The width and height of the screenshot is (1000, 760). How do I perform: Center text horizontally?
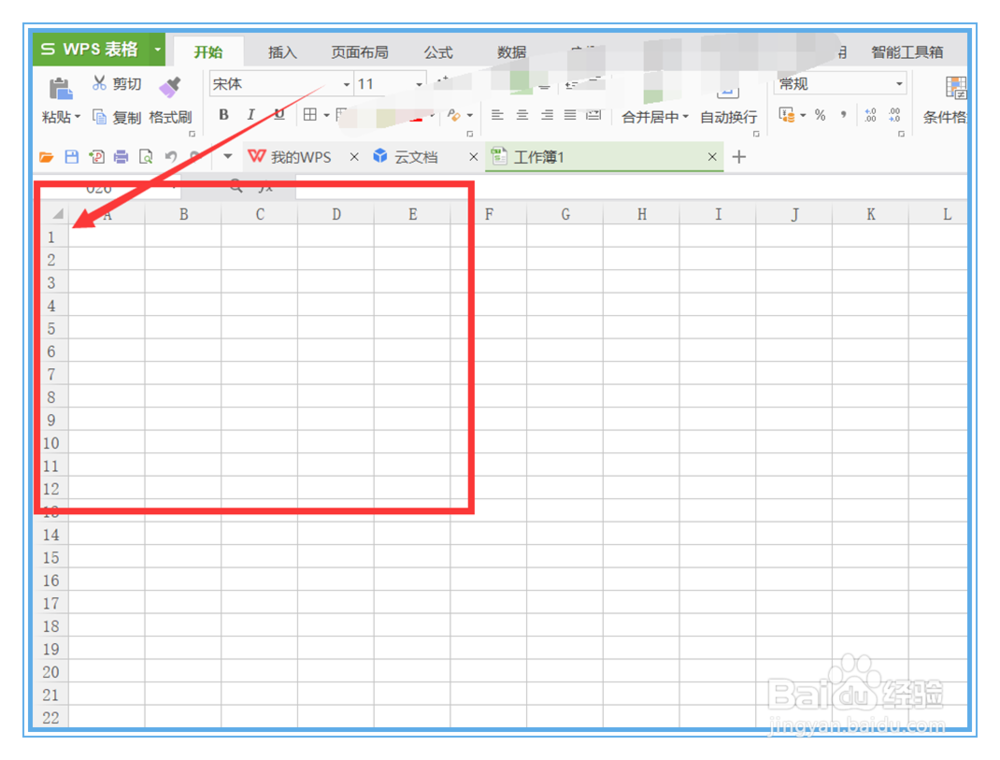point(522,115)
